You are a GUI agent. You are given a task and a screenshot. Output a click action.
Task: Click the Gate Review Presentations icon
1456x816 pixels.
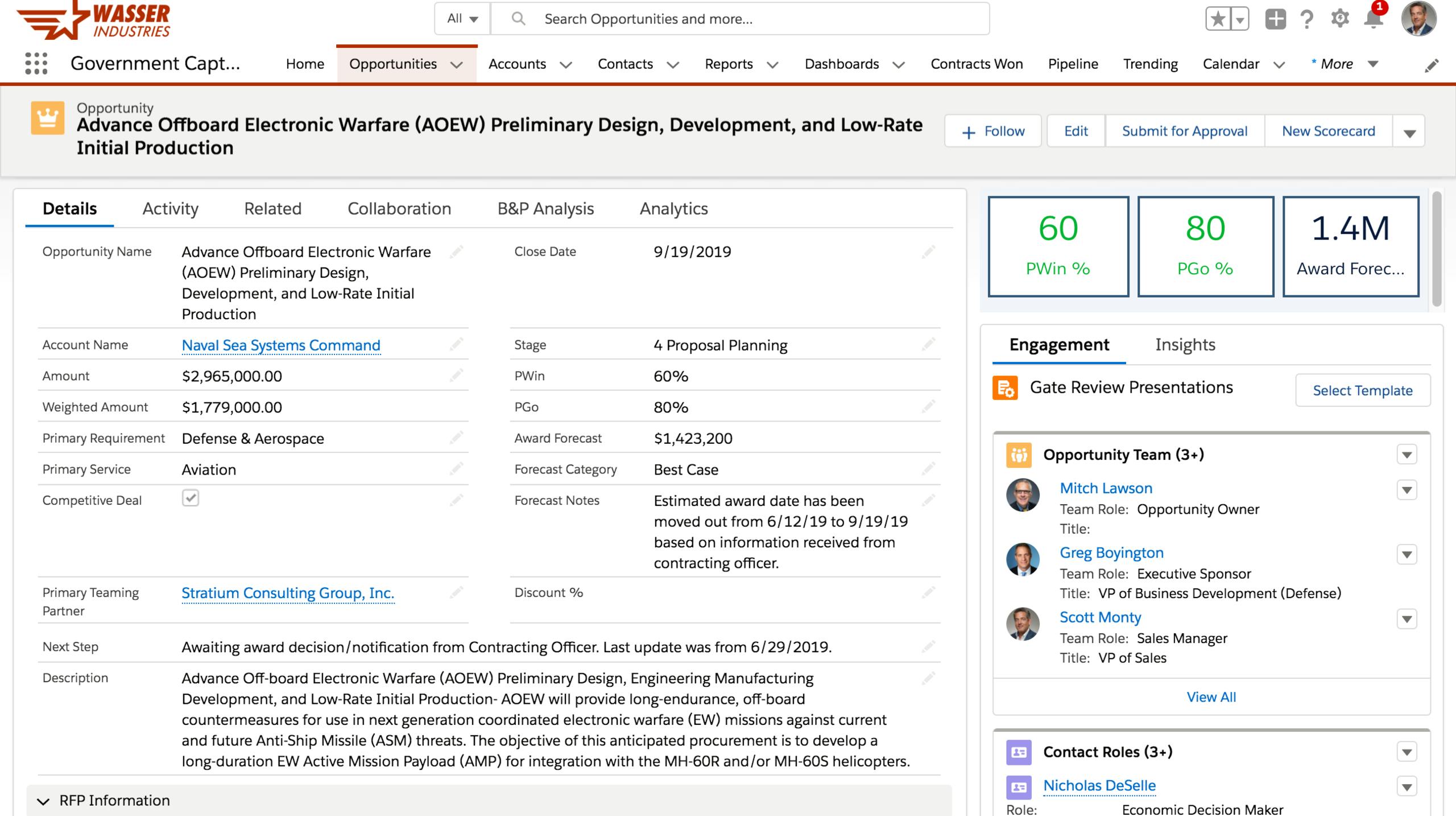coord(1005,388)
